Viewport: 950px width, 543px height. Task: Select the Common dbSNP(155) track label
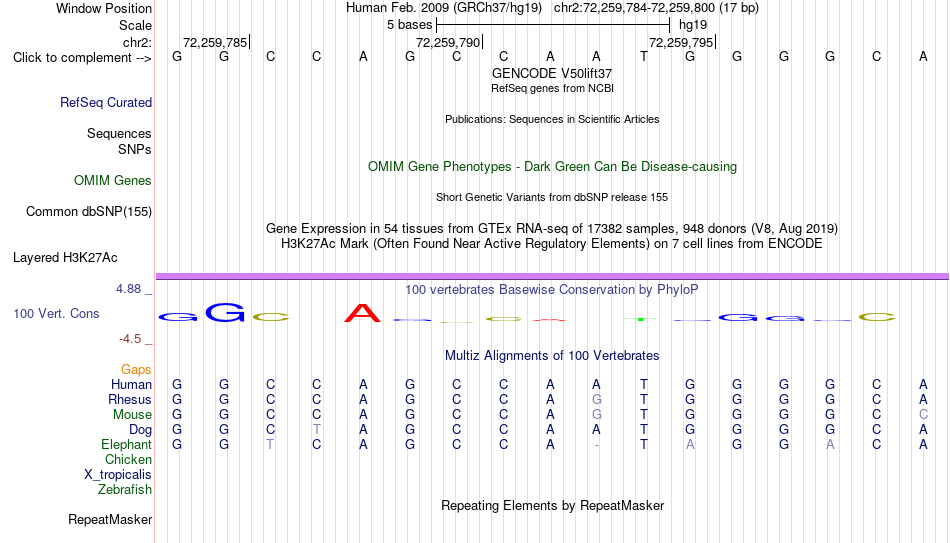89,212
